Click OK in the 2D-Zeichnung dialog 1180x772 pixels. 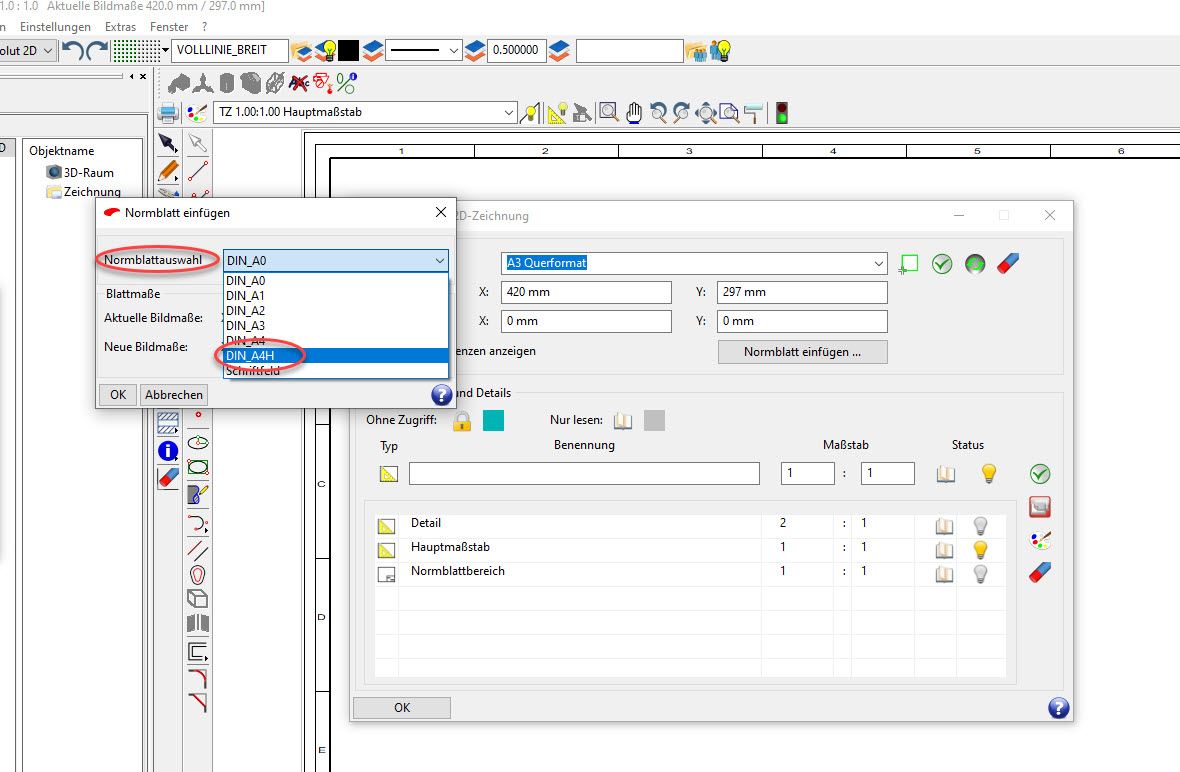coord(402,708)
